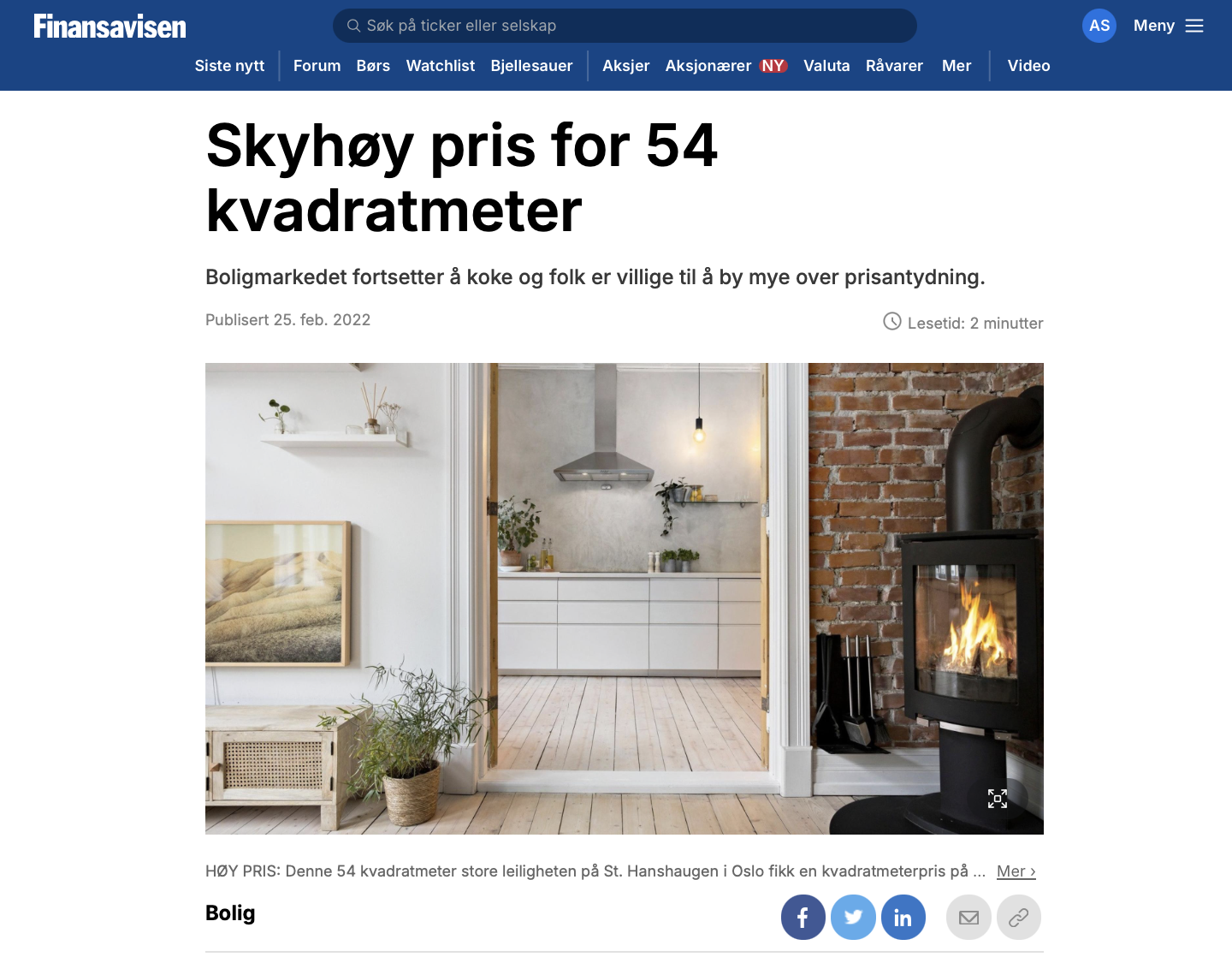Go to Finansavisen home via logo

tap(110, 27)
